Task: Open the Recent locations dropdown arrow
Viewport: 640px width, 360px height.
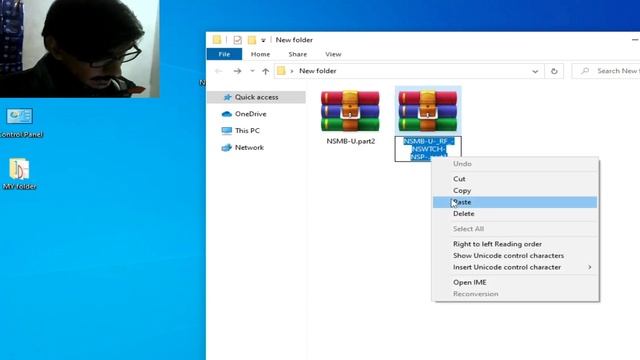Action: pyautogui.click(x=252, y=71)
